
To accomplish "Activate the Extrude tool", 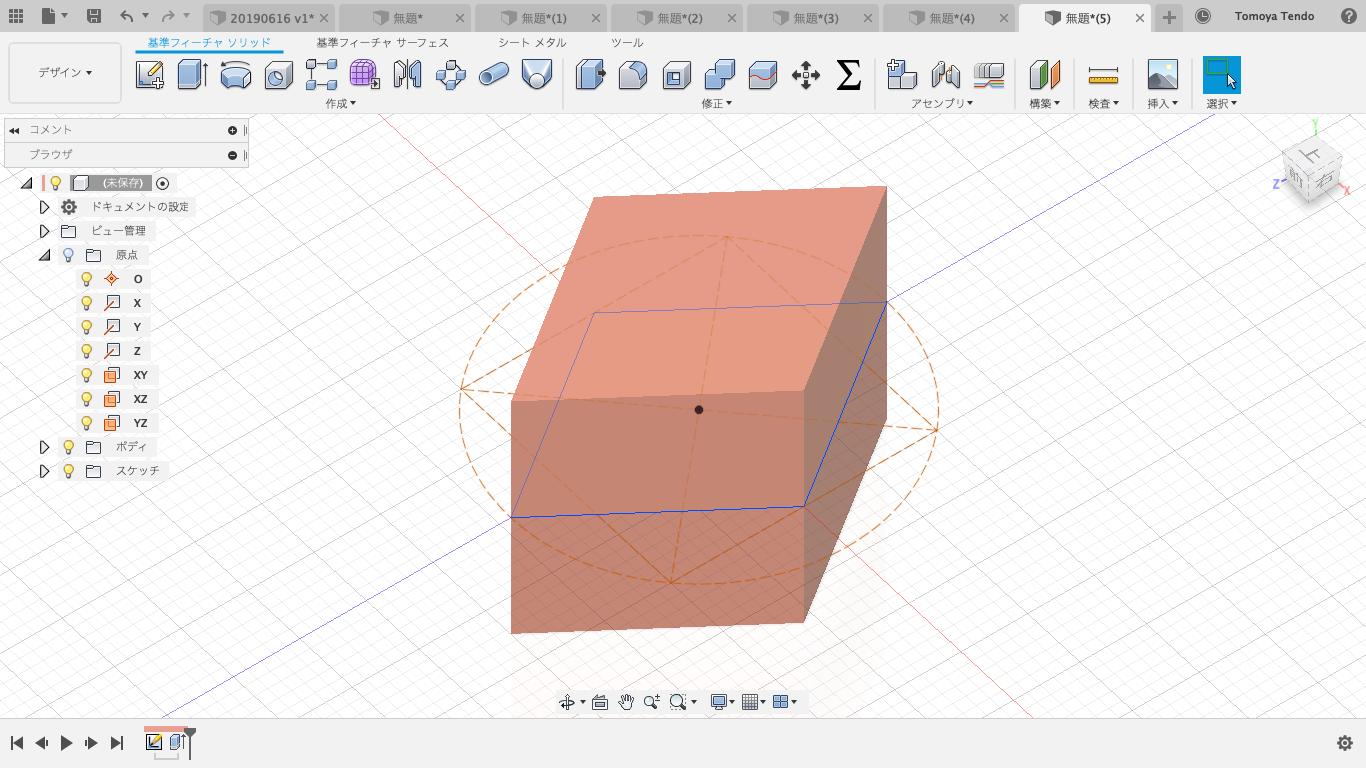I will [193, 75].
